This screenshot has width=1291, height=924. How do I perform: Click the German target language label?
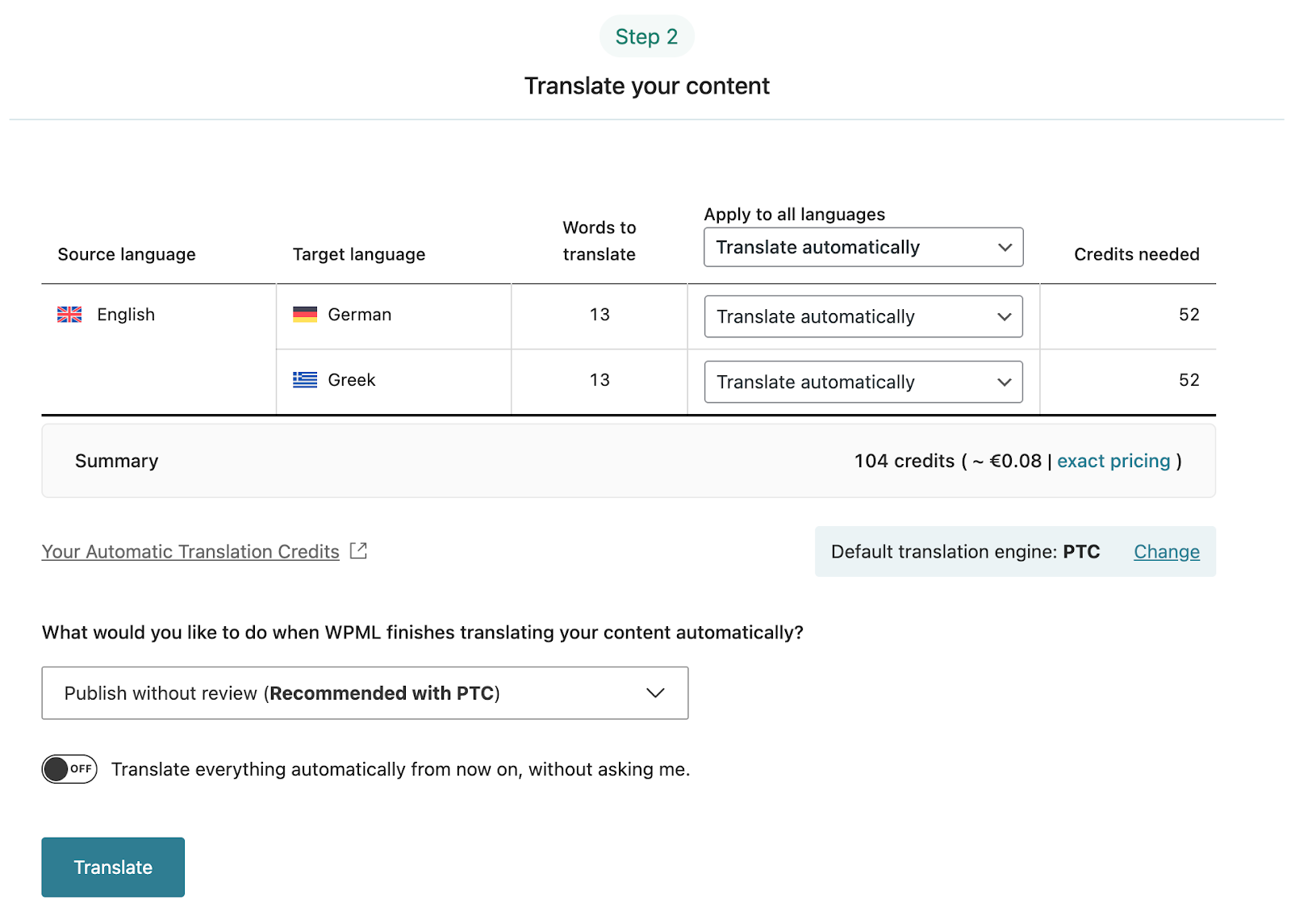(x=360, y=315)
